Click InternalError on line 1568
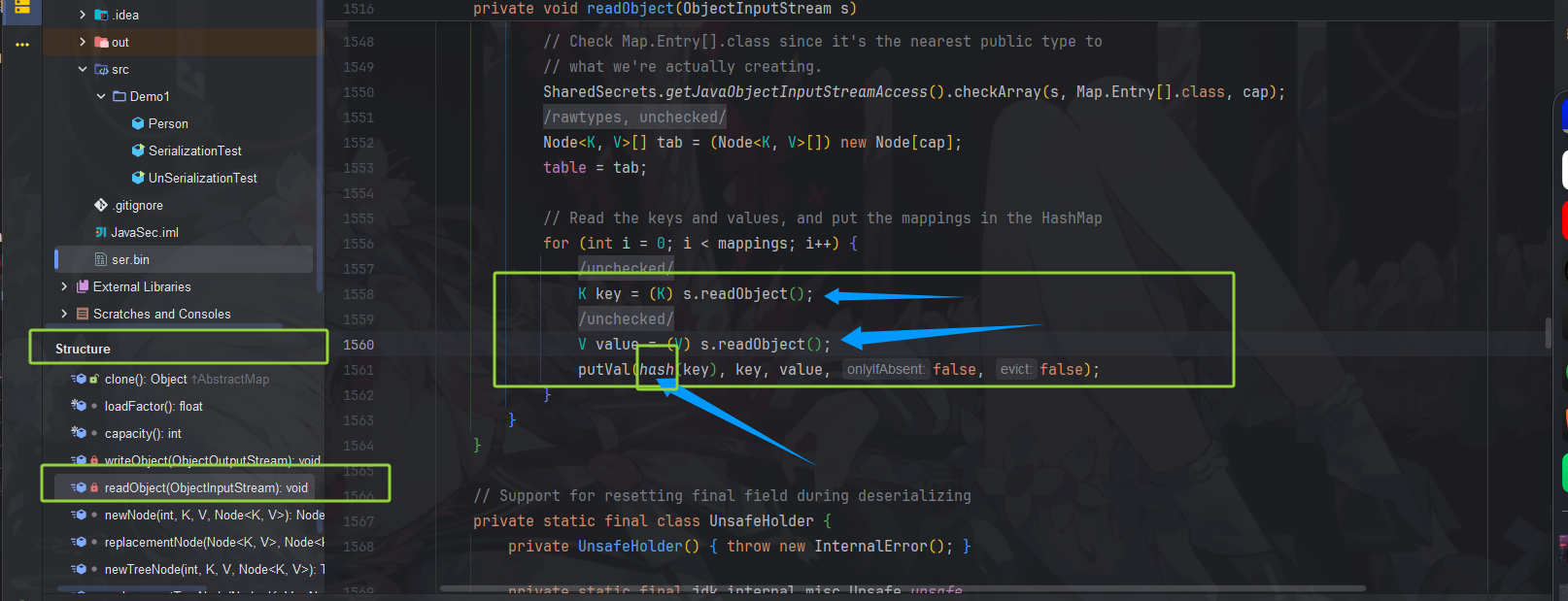This screenshot has width=1568, height=601. (870, 547)
